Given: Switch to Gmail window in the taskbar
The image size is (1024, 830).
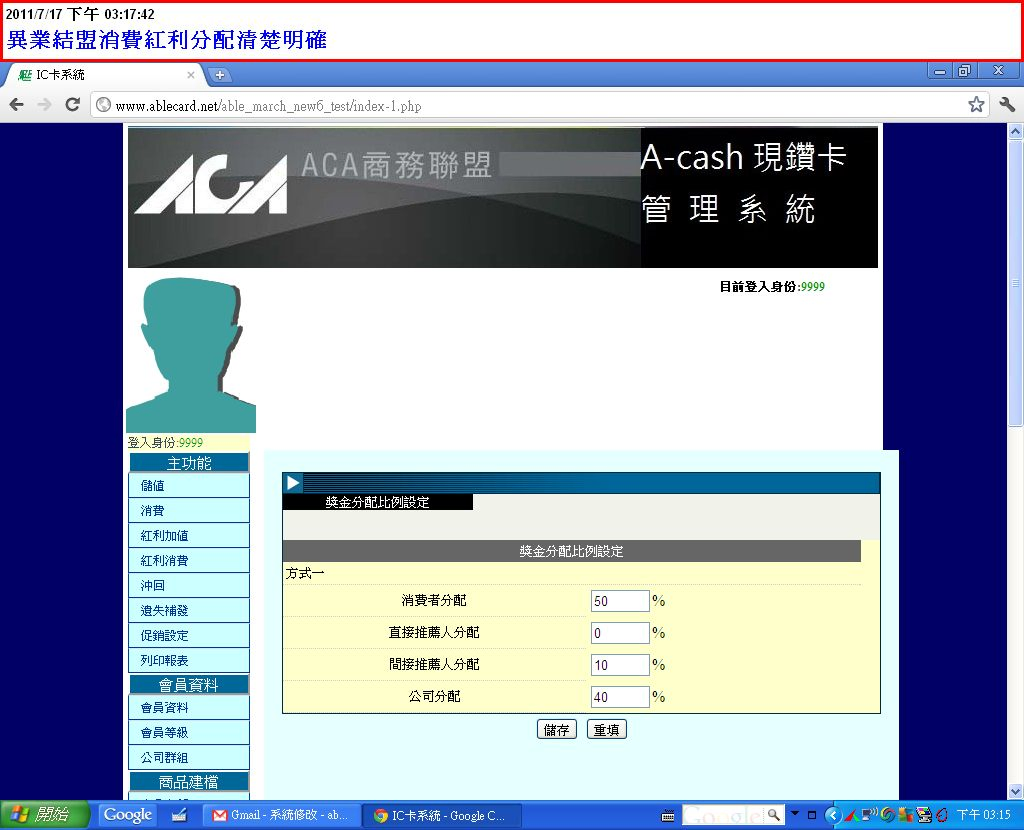Looking at the screenshot, I should tap(279, 815).
